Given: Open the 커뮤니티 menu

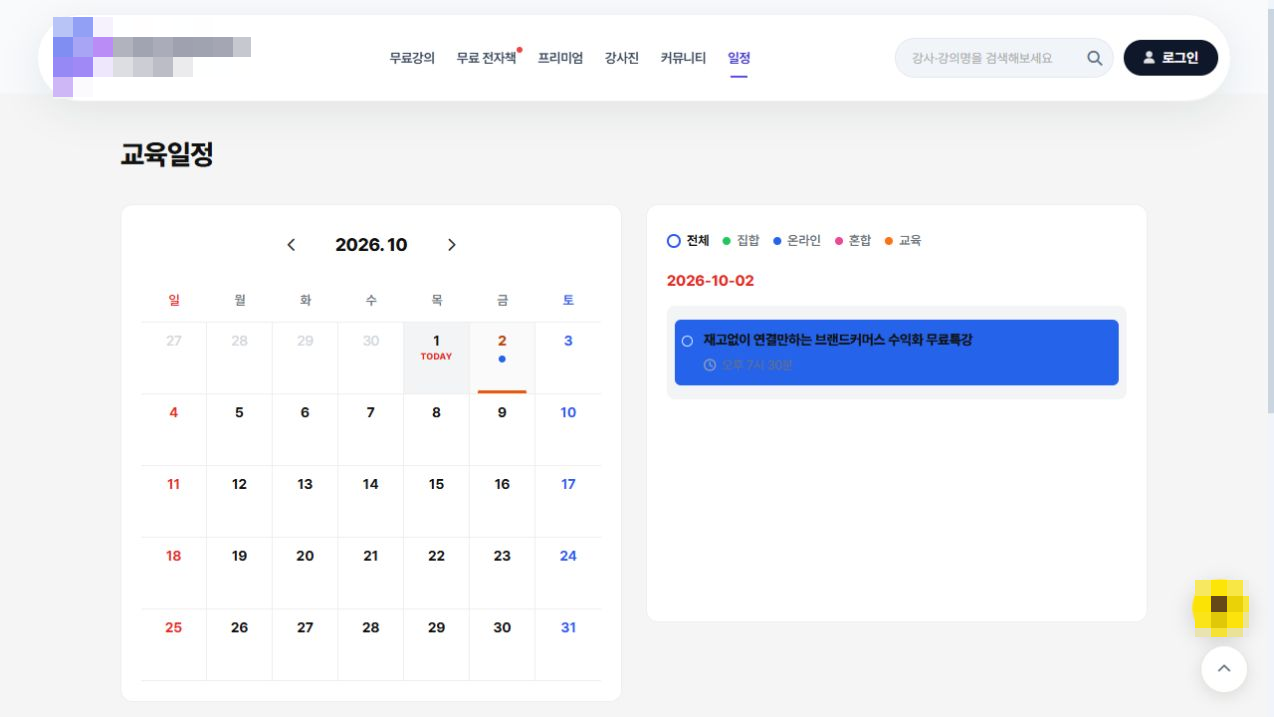Looking at the screenshot, I should click(683, 58).
